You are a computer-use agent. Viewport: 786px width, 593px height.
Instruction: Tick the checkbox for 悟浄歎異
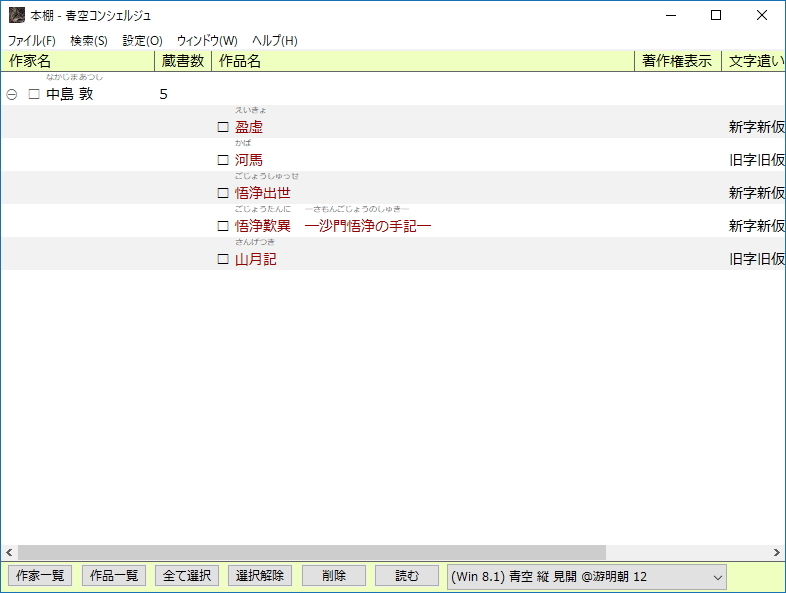[223, 226]
